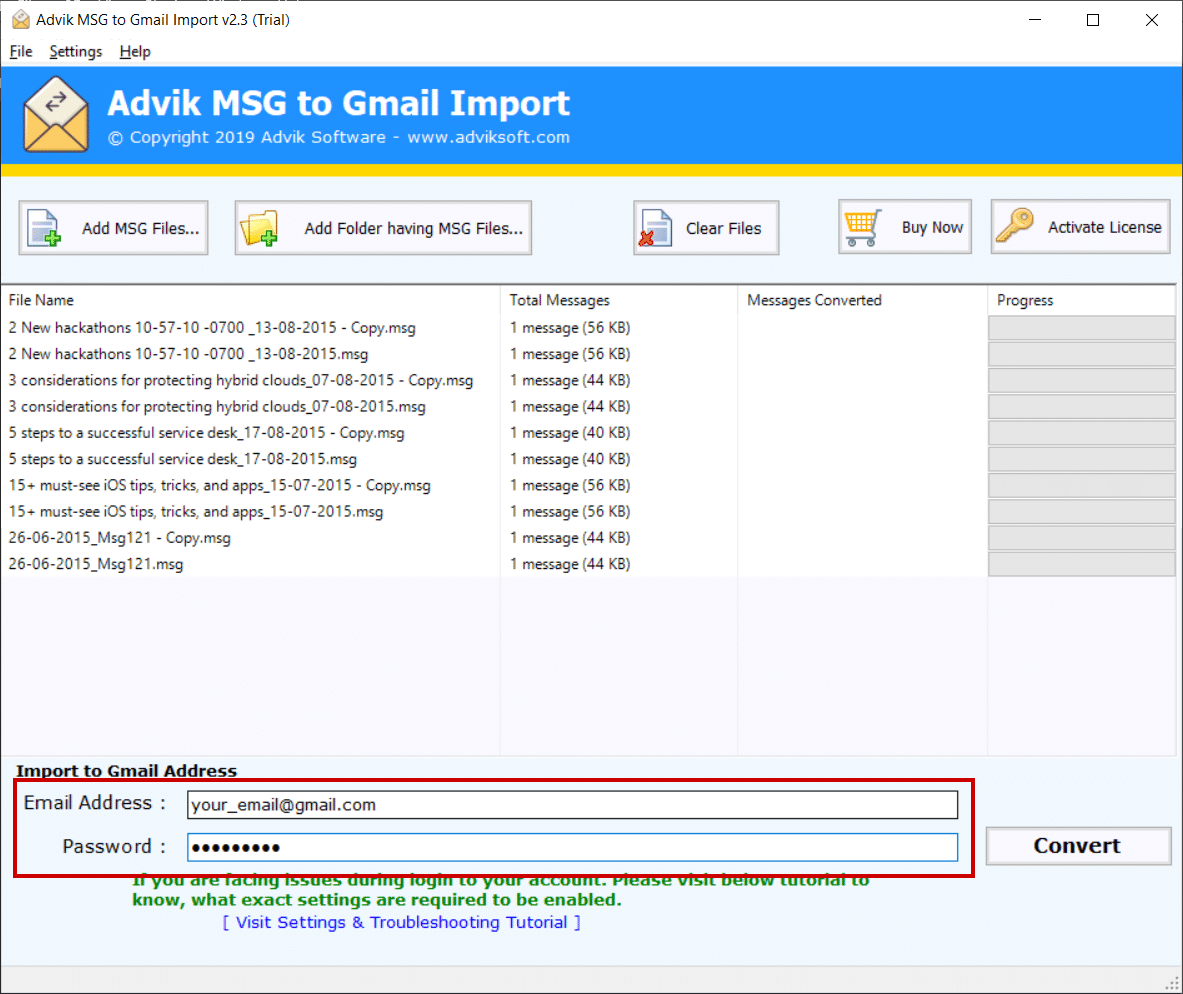Click the Activate License key icon
Image resolution: width=1183 pixels, height=994 pixels.
pyautogui.click(x=1015, y=226)
